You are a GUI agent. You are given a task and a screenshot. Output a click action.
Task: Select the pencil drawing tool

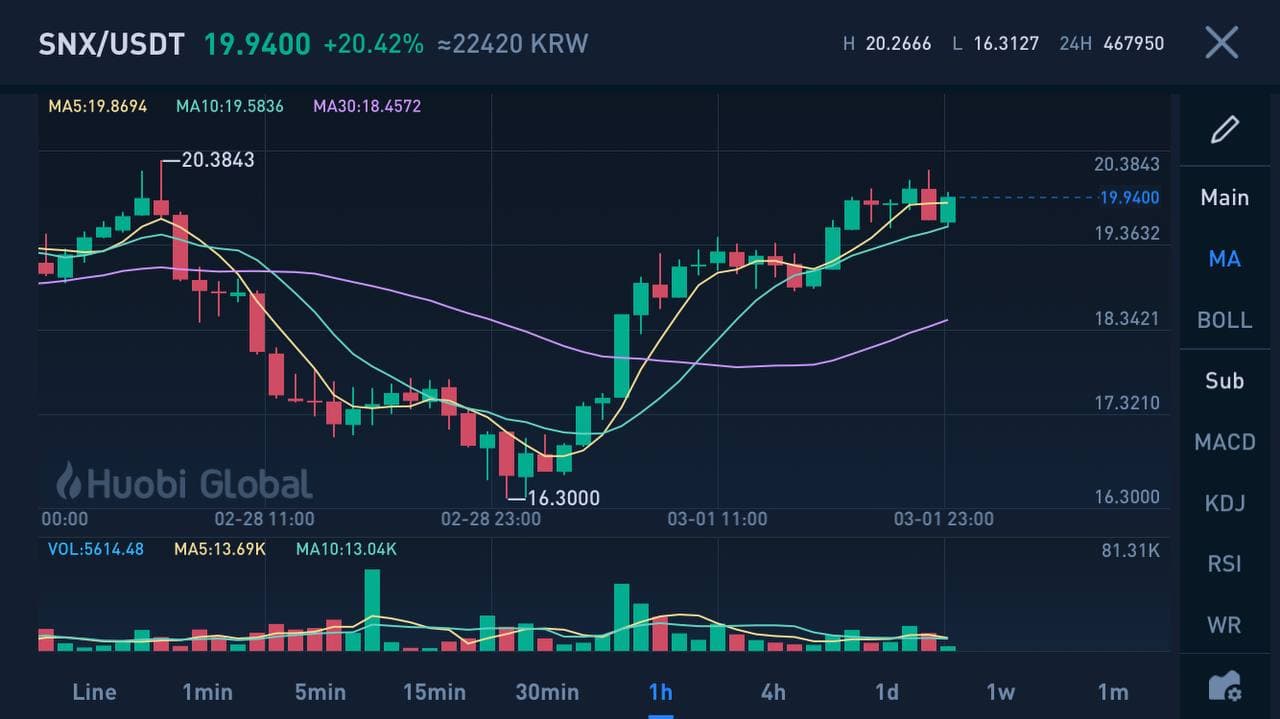pos(1224,129)
